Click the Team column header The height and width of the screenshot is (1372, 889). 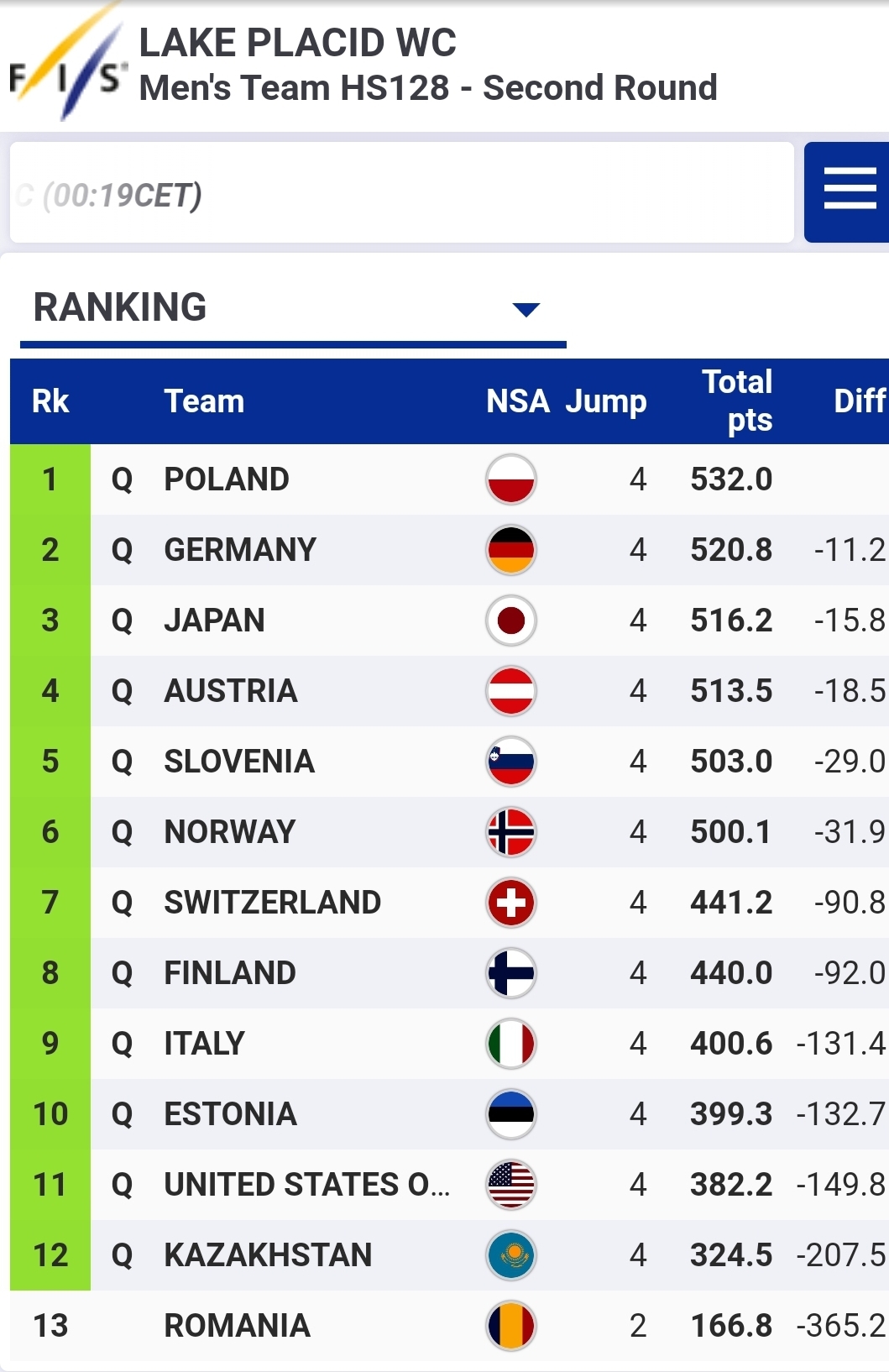pos(204,401)
